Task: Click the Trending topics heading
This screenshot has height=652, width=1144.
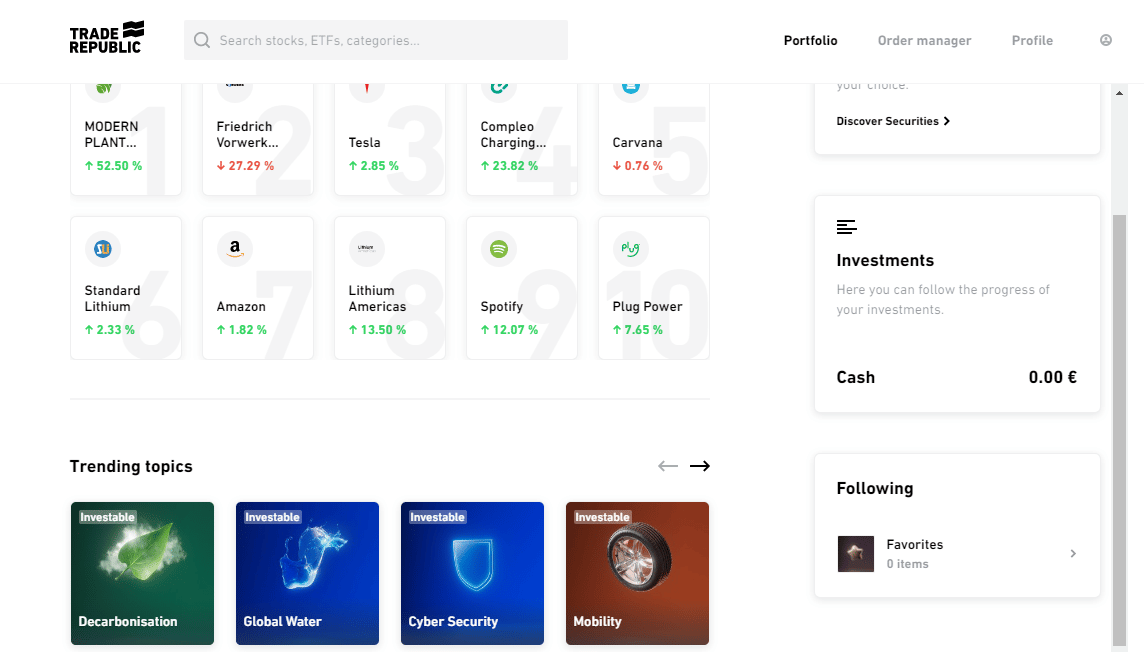Action: coord(131,466)
